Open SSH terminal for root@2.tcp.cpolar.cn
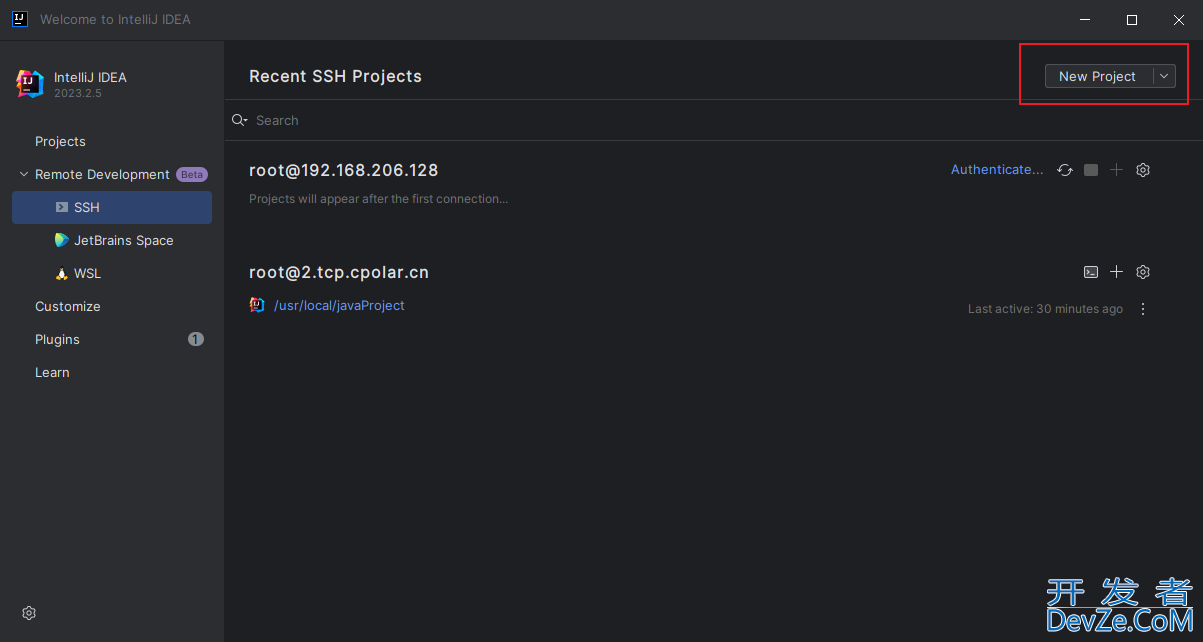Image resolution: width=1203 pixels, height=642 pixels. [1091, 272]
